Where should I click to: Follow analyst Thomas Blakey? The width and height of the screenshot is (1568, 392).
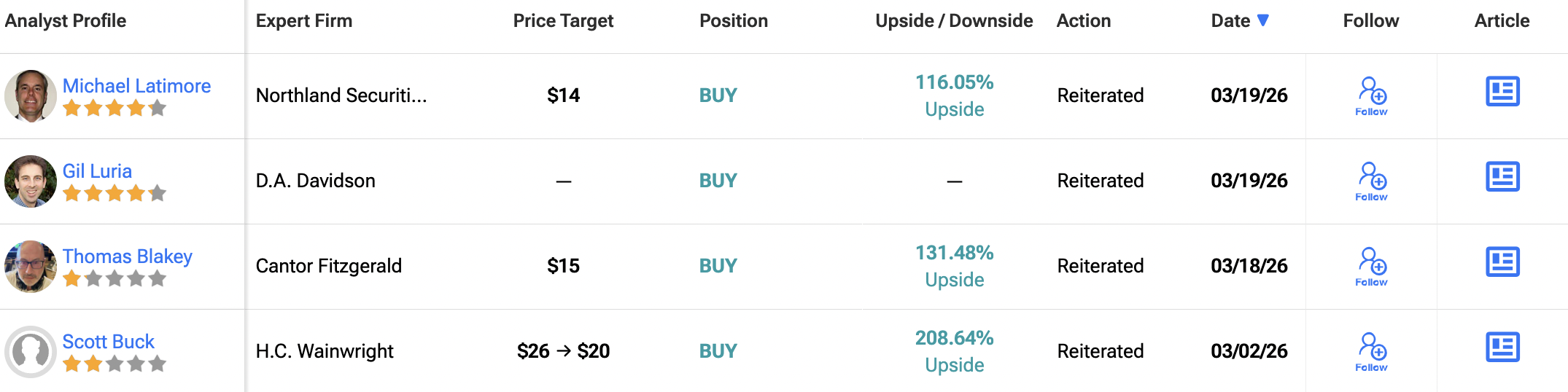1371,267
